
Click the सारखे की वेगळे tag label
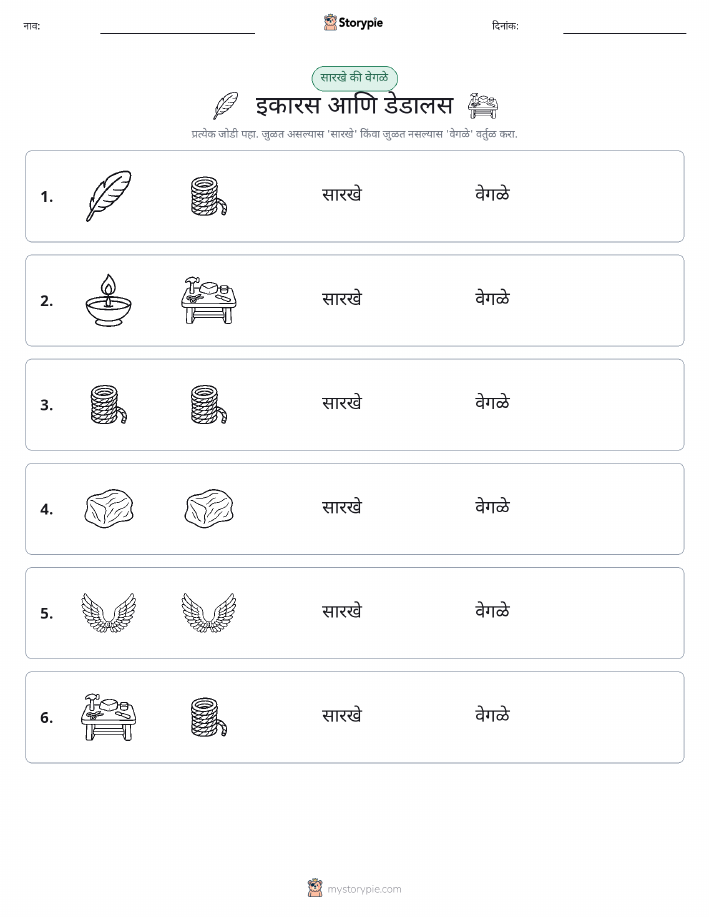point(354,78)
